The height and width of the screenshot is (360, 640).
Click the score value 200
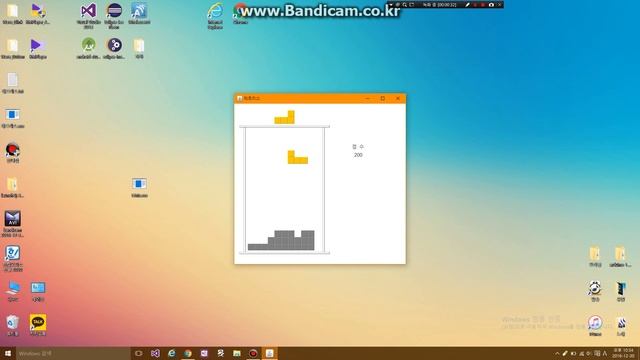358,155
